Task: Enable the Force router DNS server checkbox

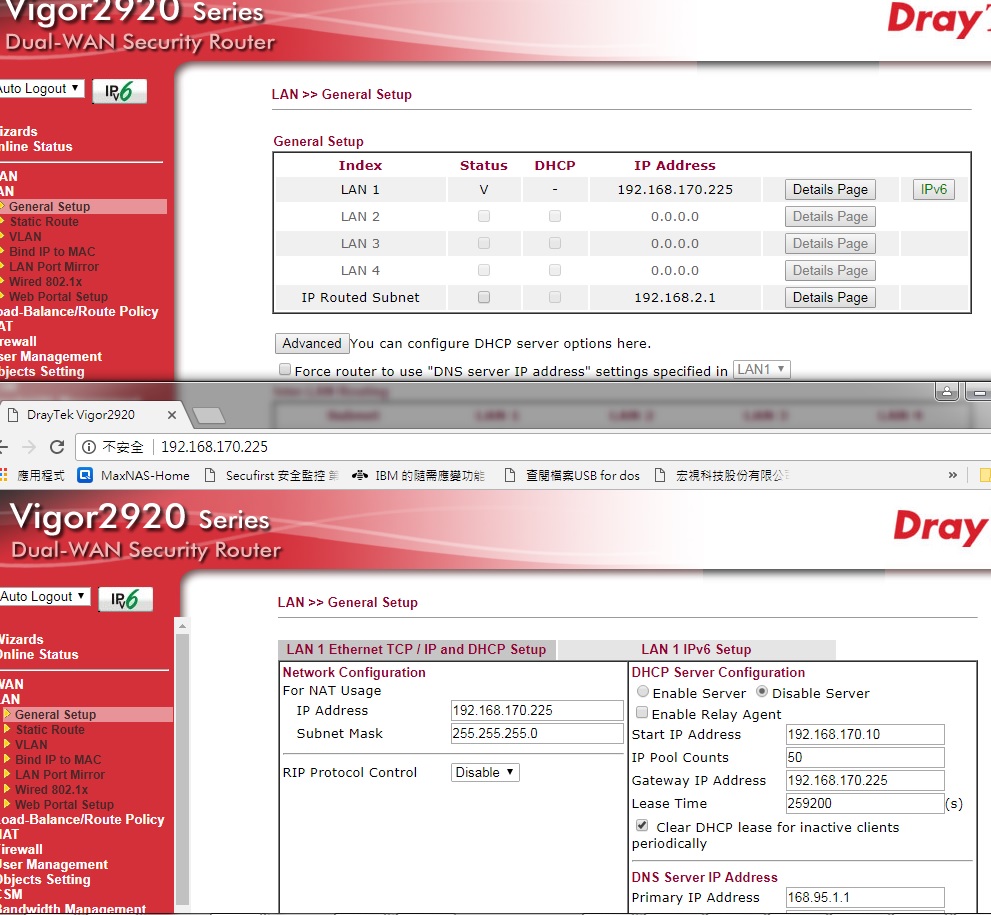Action: (x=285, y=370)
